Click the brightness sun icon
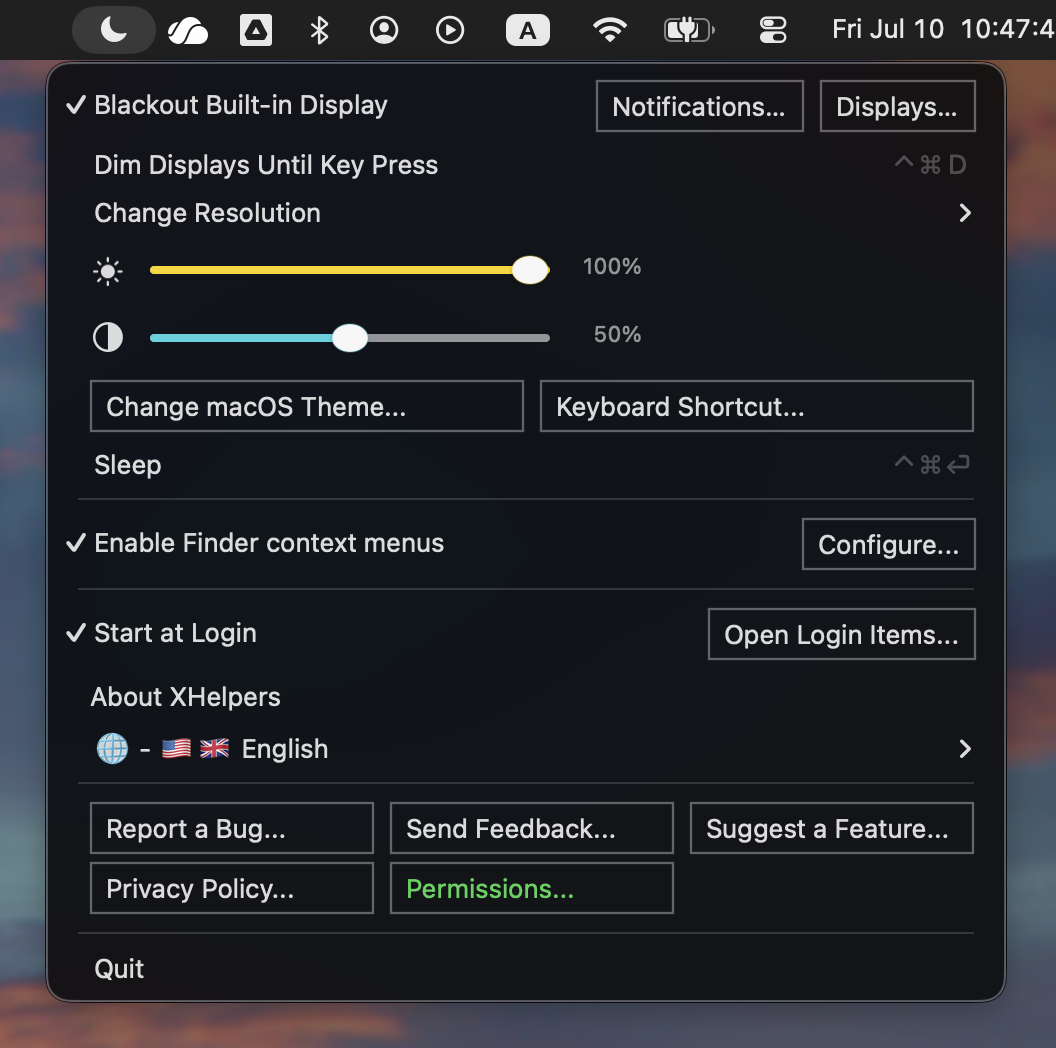The height and width of the screenshot is (1048, 1056). pyautogui.click(x=108, y=271)
